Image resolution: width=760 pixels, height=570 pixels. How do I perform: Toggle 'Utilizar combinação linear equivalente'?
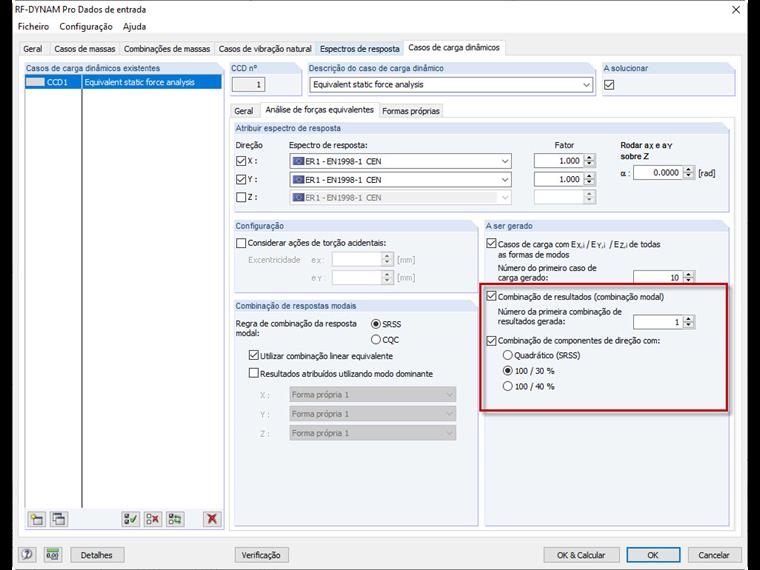(x=253, y=356)
